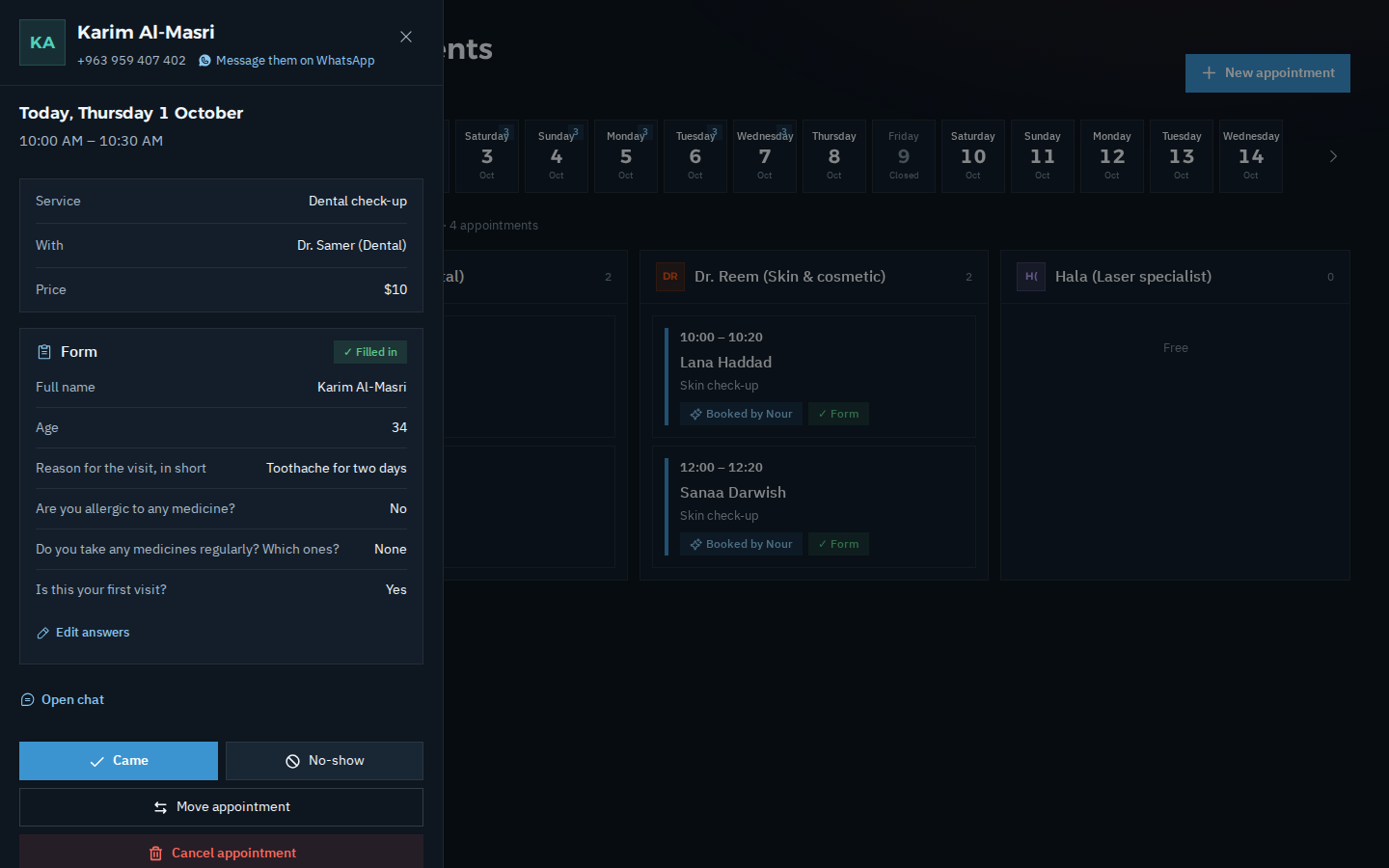Open Sanaa Darwish 12:00 appointment card
Image resolution: width=1389 pixels, height=868 pixels.
point(814,506)
